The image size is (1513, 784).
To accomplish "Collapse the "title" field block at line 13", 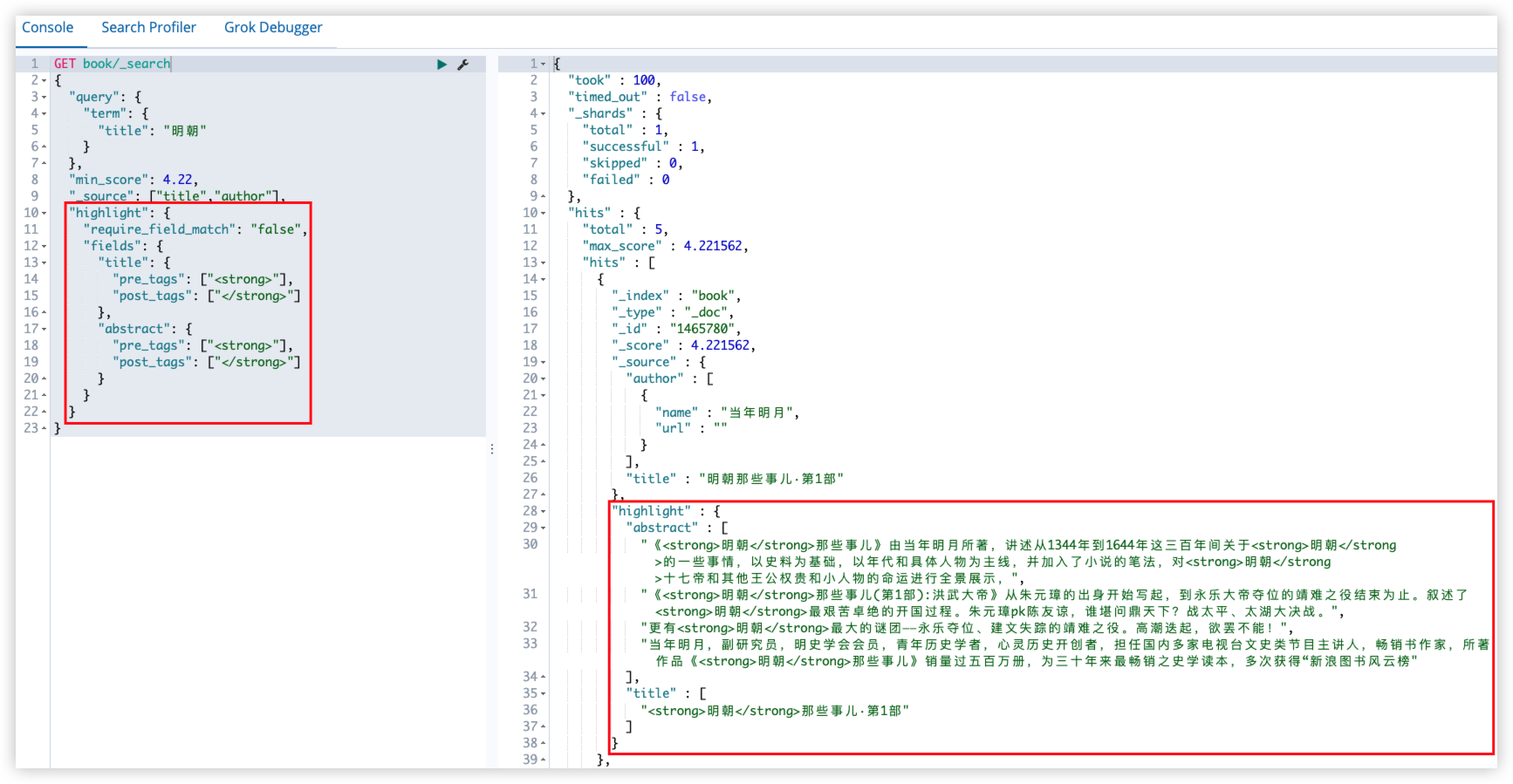I will click(44, 262).
